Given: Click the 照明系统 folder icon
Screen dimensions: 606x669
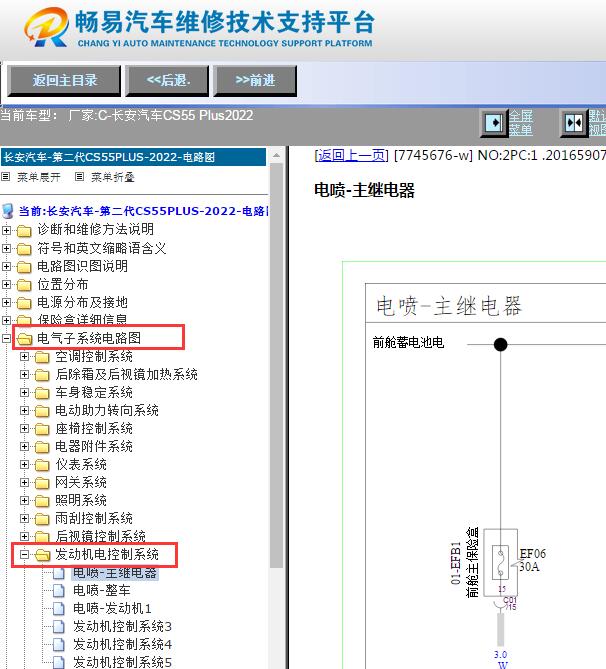Looking at the screenshot, I should 42,501.
